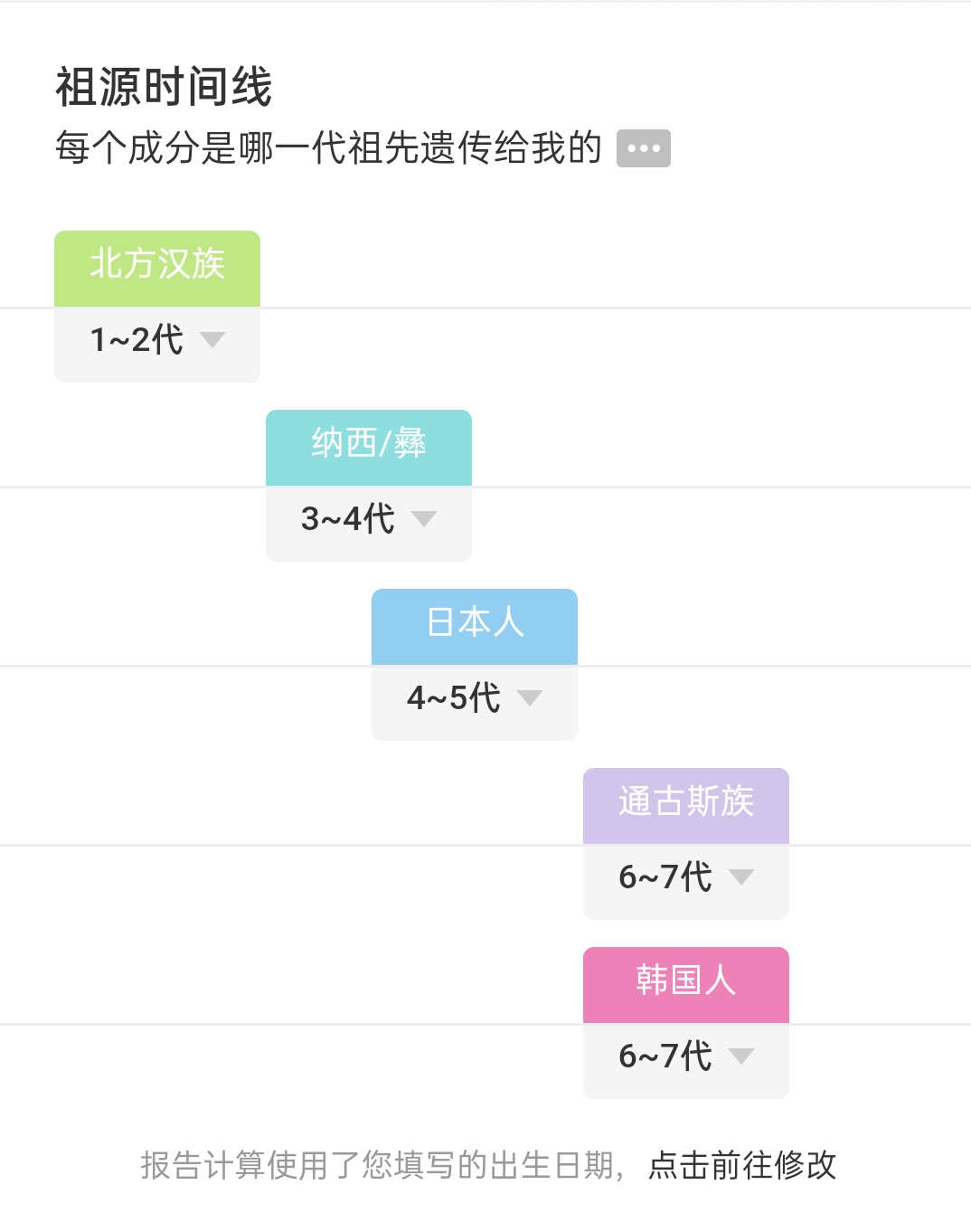Expand 韩国人 6~7代 dropdown arrow

(741, 1056)
